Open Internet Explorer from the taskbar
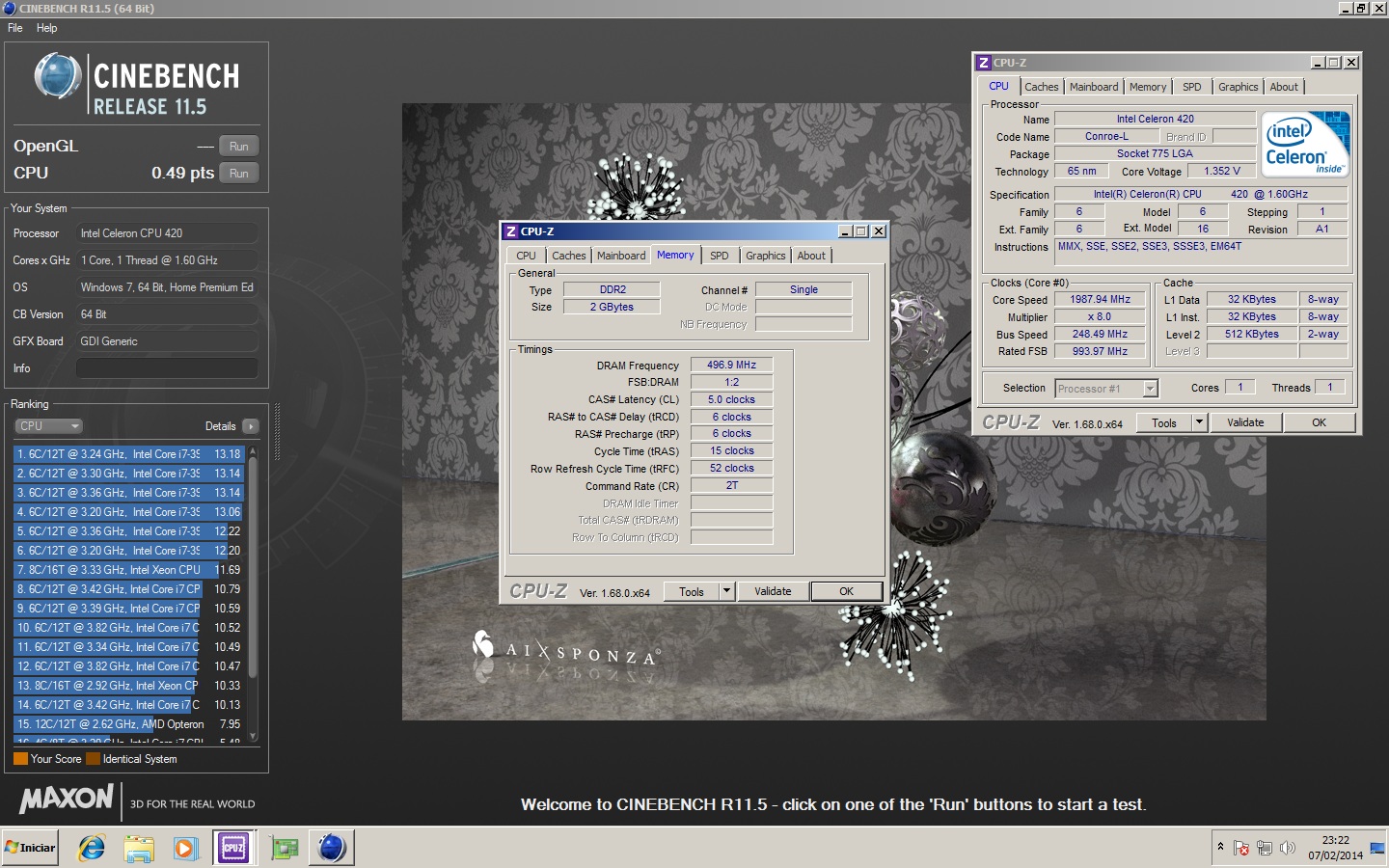 (92, 848)
